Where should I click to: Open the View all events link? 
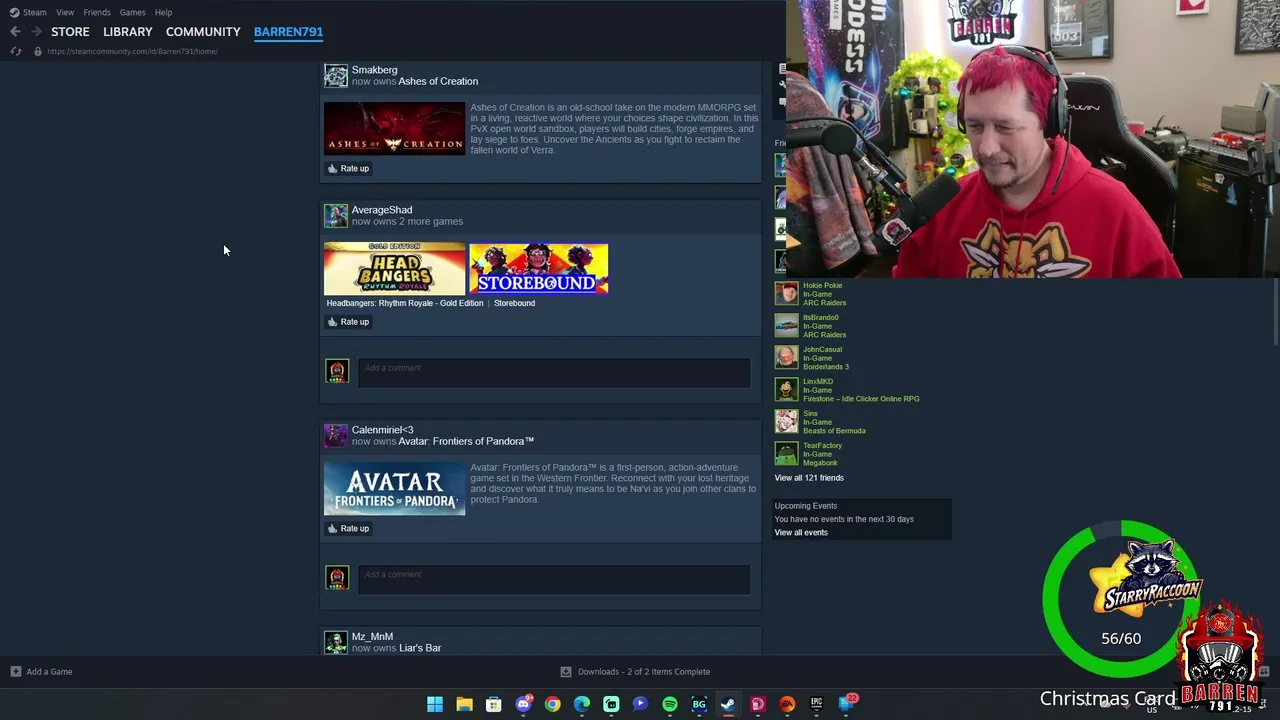(801, 533)
